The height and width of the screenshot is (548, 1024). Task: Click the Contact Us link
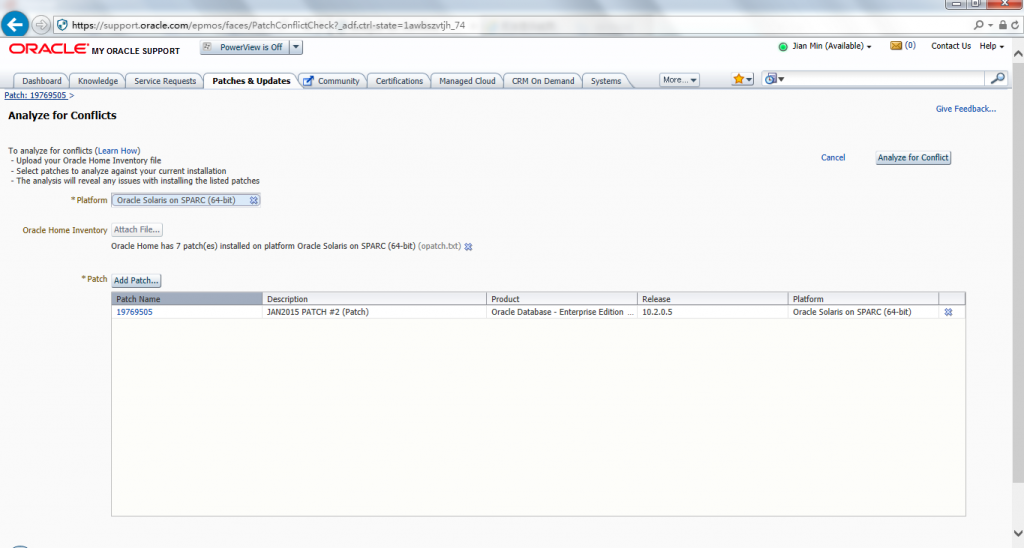pos(950,46)
